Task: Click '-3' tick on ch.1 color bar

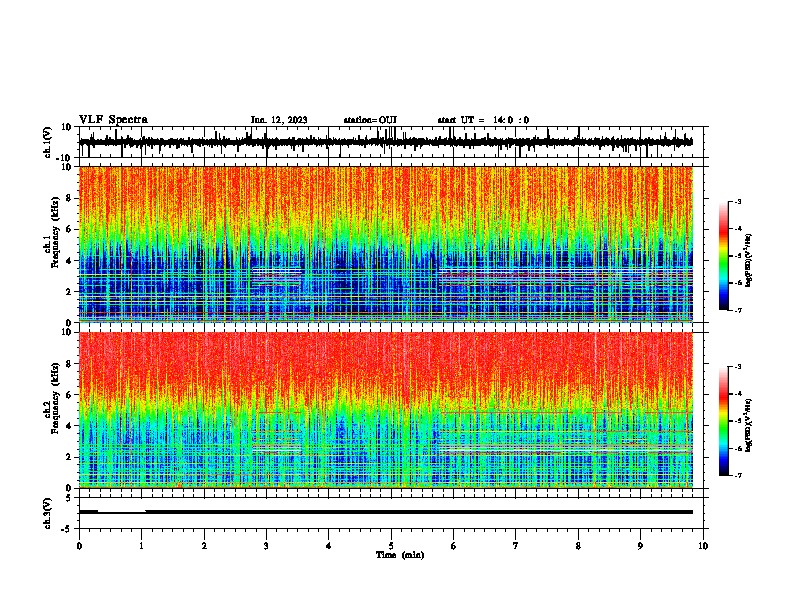Action: coord(738,202)
